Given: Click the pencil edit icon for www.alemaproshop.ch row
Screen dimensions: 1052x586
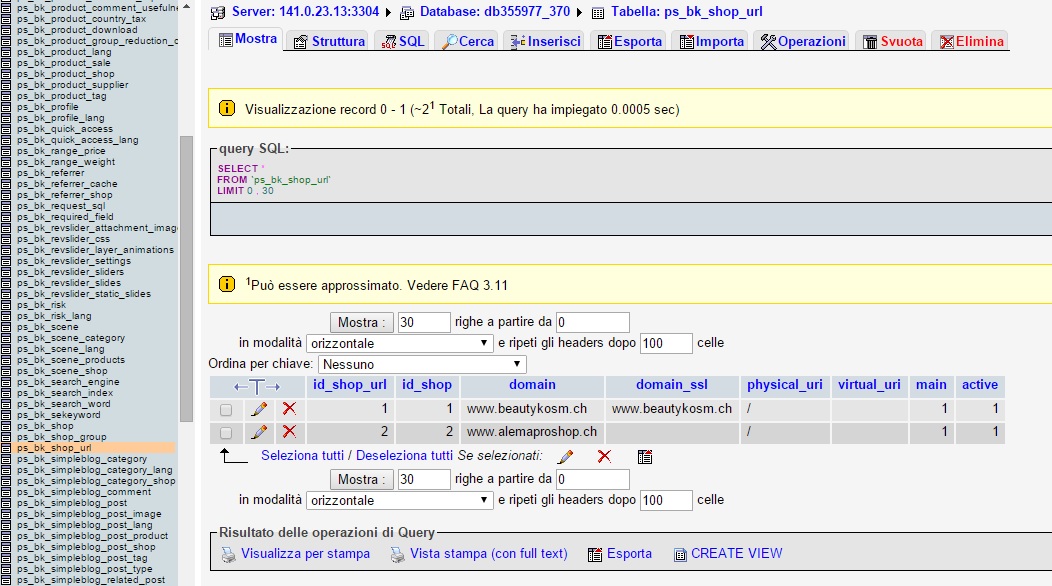Looking at the screenshot, I should (x=258, y=432).
